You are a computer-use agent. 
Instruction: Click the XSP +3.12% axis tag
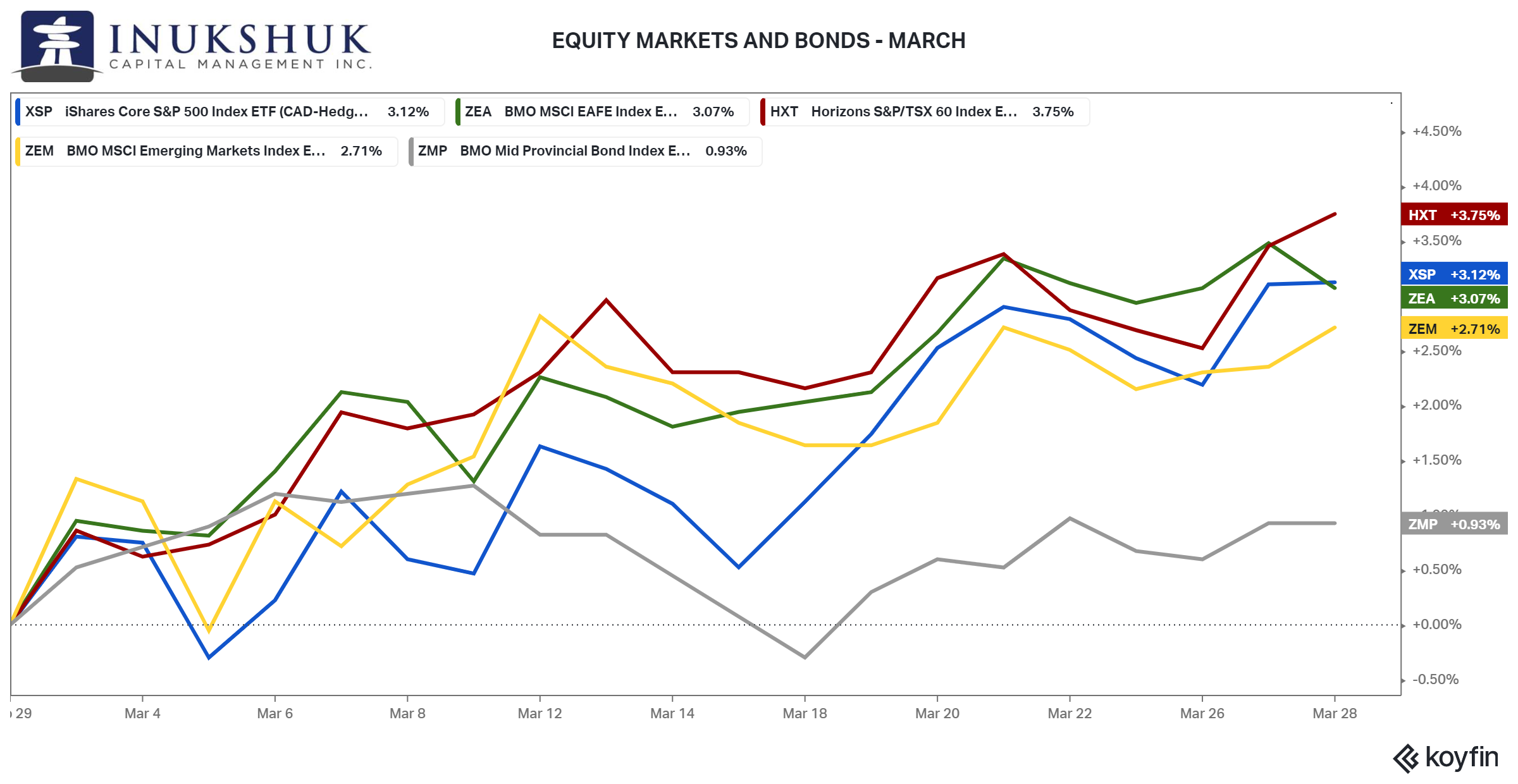1454,274
